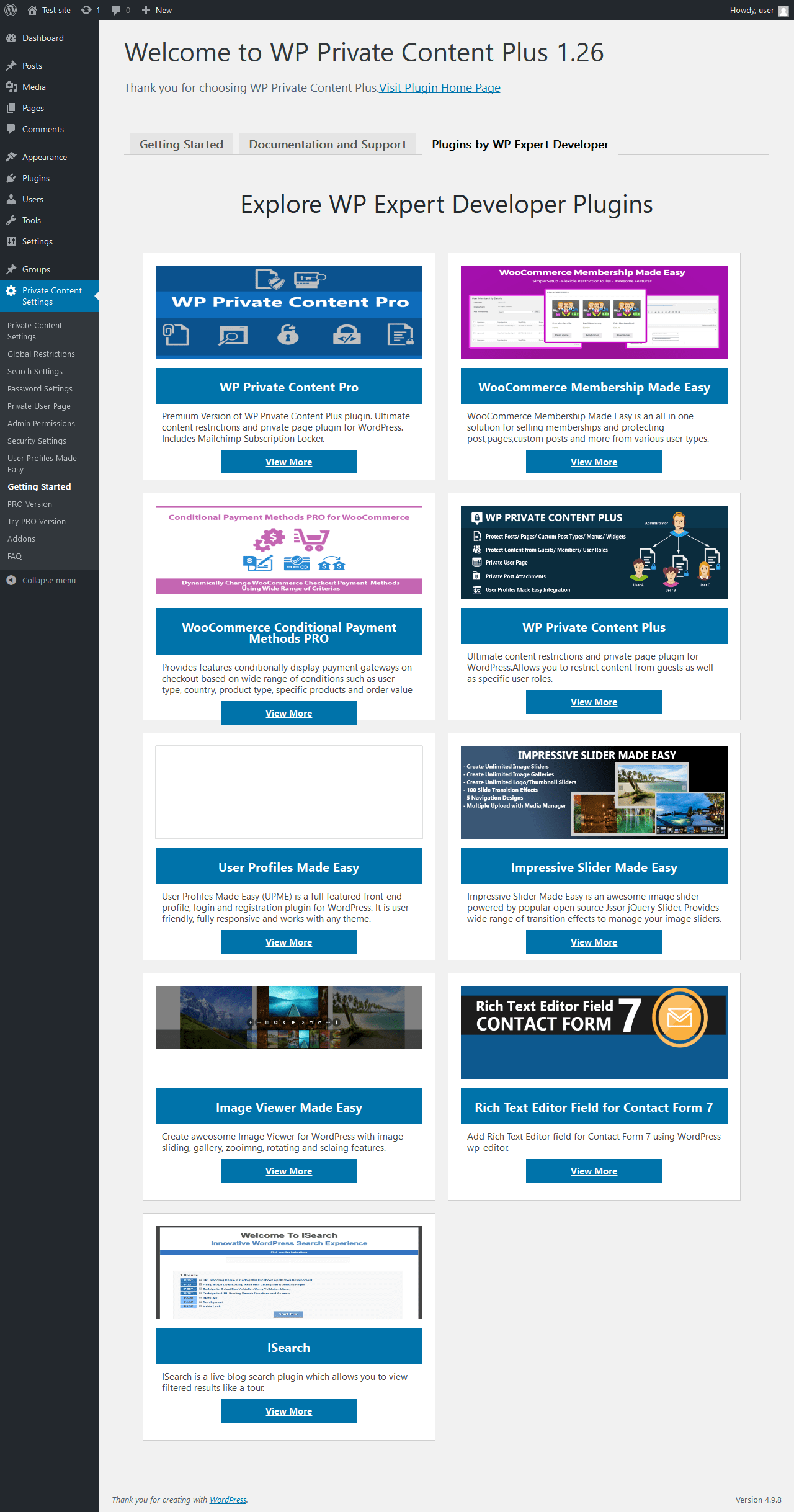The height and width of the screenshot is (1512, 794).
Task: Click the Collapse menu arrow icon
Action: pos(11,580)
